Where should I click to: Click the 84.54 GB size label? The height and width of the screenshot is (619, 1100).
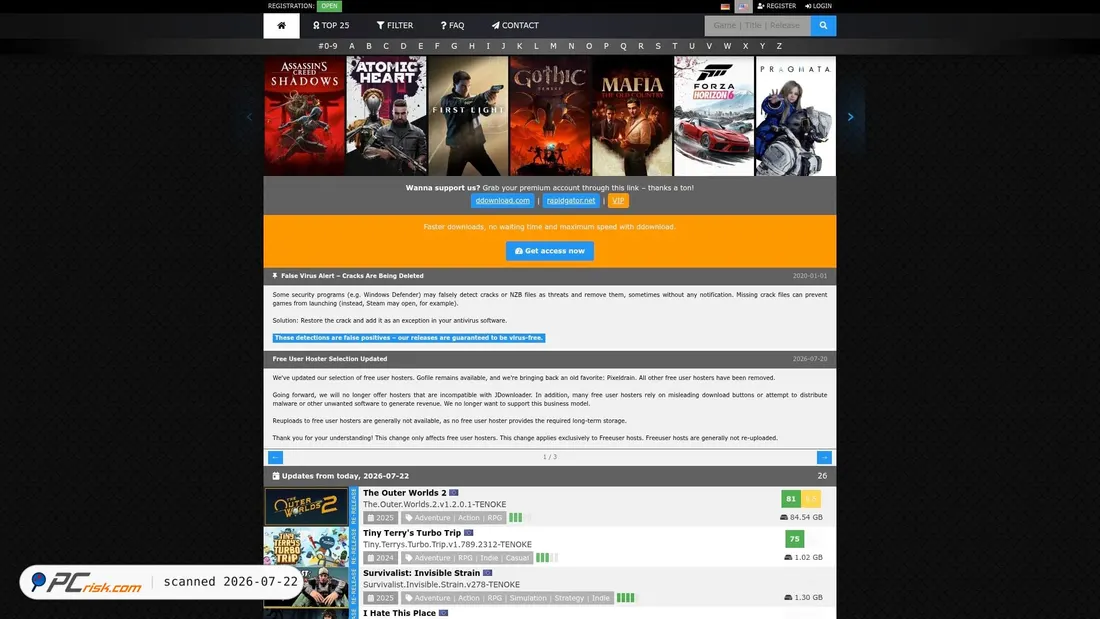(801, 517)
